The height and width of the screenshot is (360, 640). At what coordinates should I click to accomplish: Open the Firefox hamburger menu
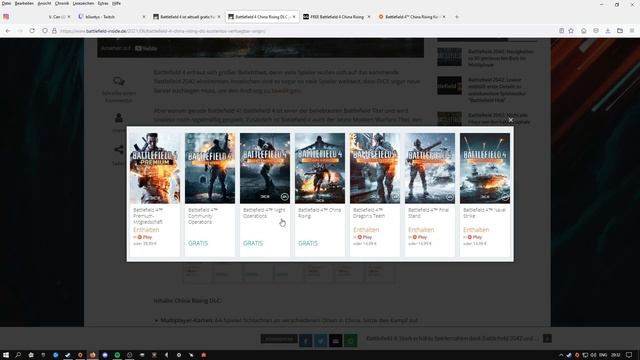click(632, 31)
